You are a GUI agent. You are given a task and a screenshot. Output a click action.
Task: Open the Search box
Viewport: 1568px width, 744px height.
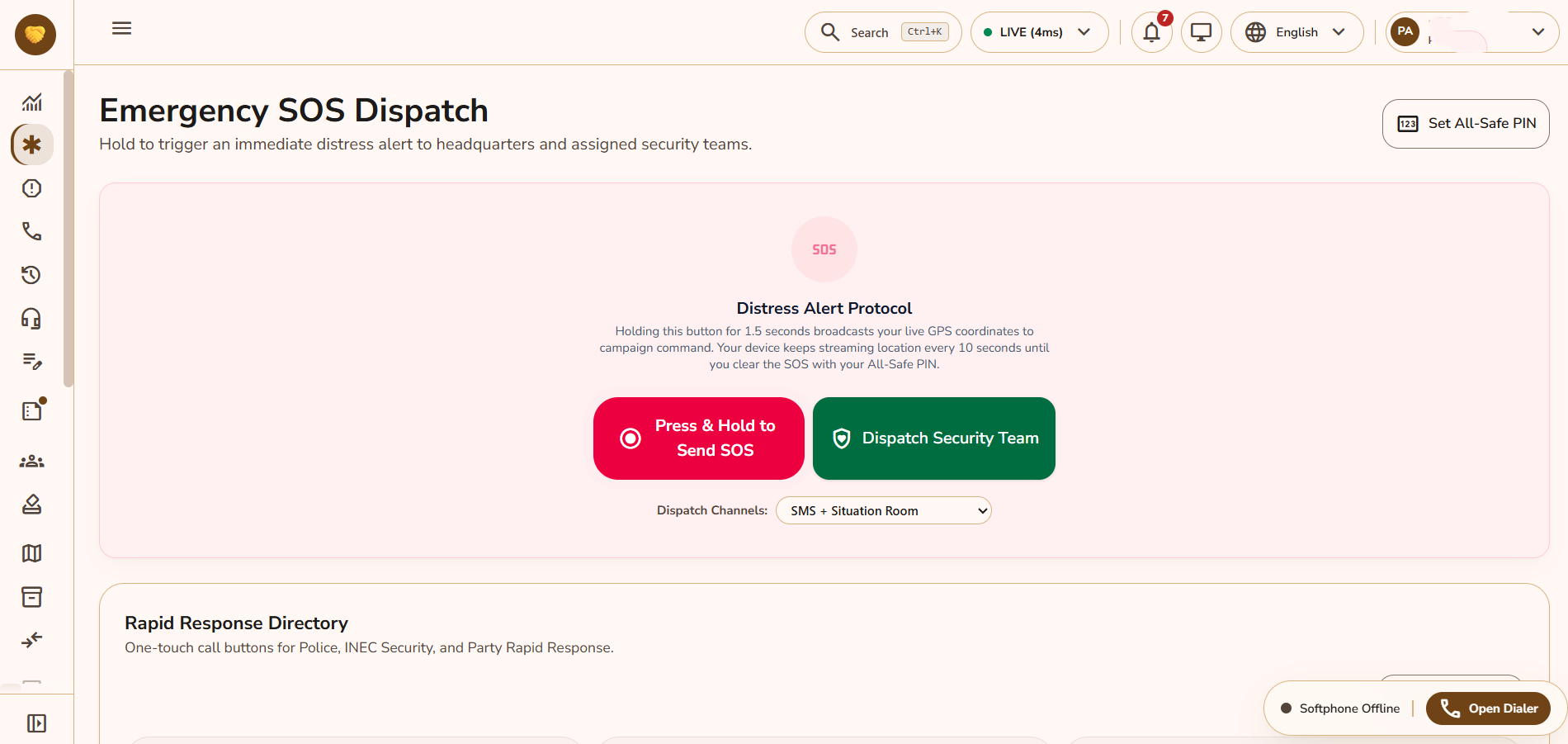click(883, 32)
